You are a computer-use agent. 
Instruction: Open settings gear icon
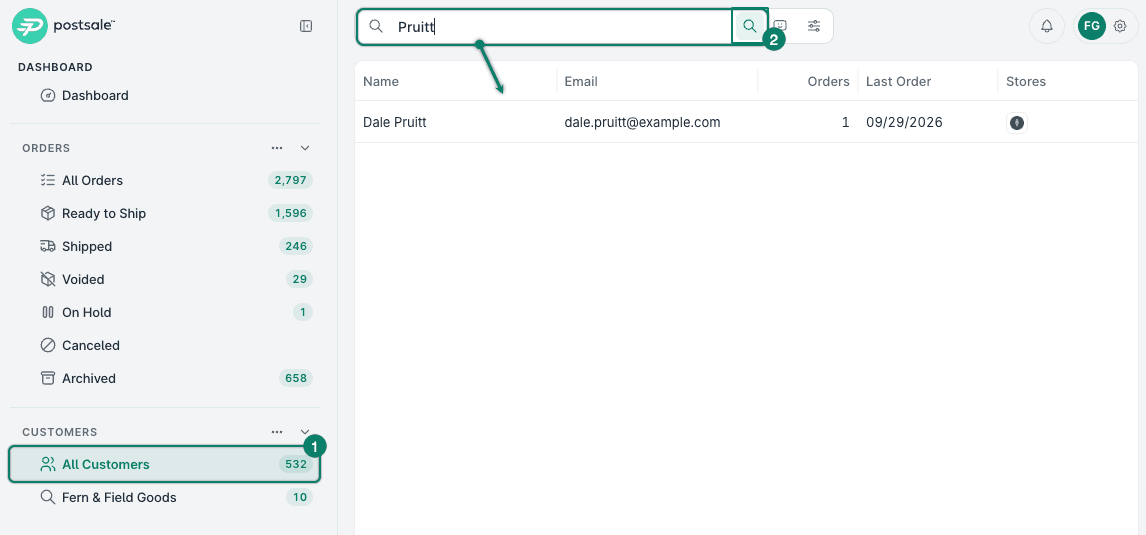[x=1120, y=26]
